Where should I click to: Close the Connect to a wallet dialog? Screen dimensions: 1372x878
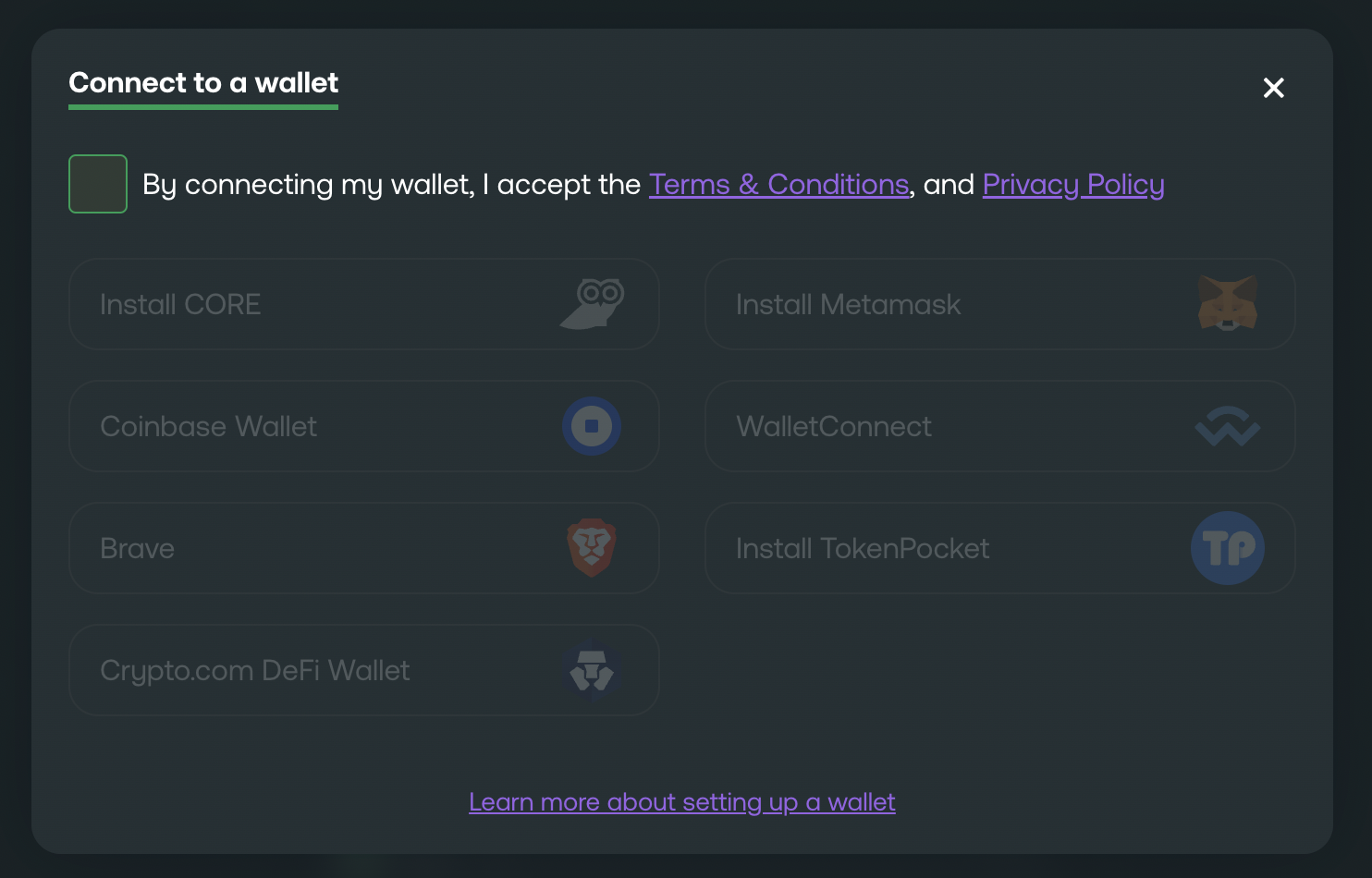(1273, 88)
